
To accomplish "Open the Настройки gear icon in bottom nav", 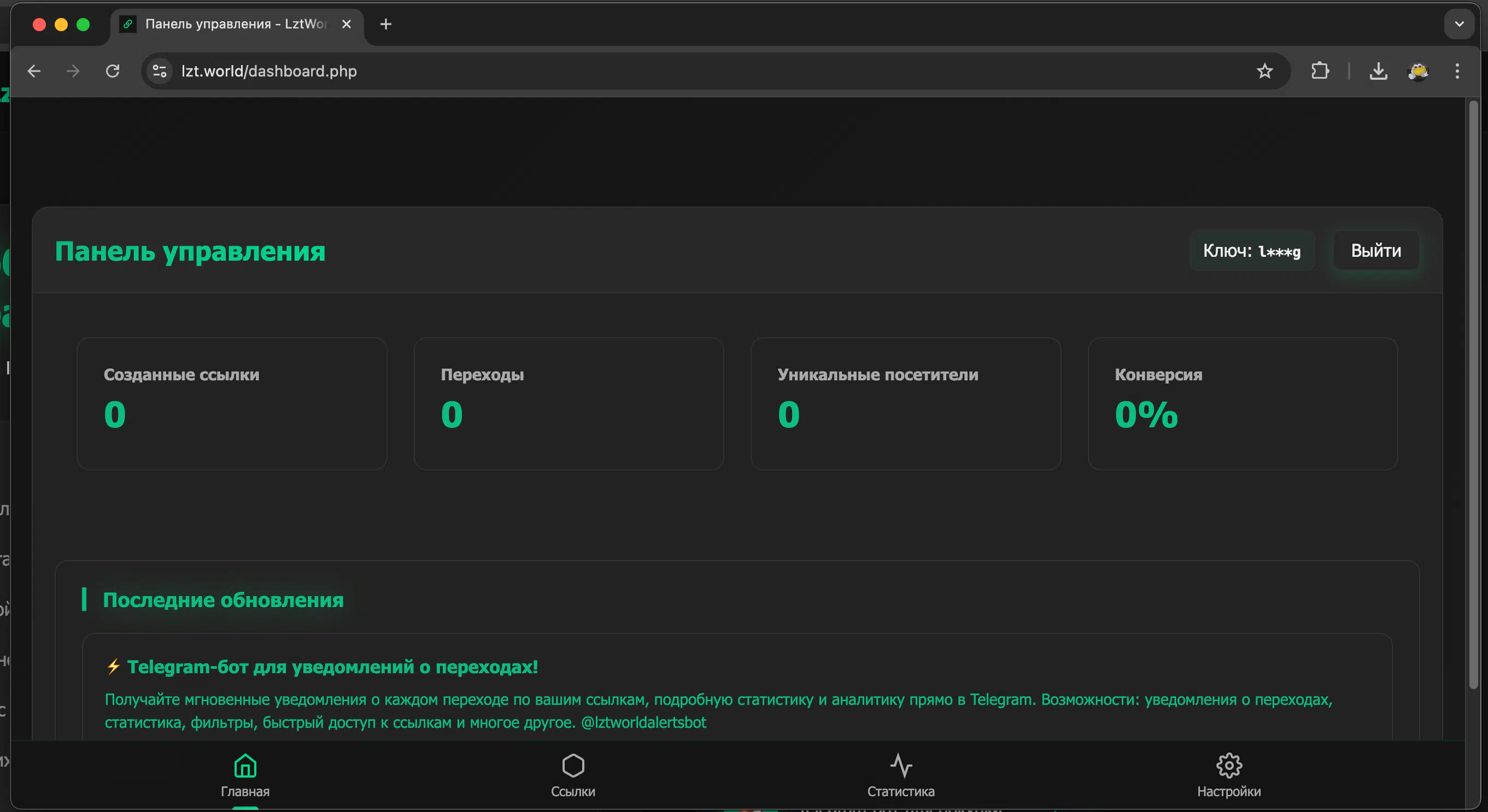I will 1229,766.
